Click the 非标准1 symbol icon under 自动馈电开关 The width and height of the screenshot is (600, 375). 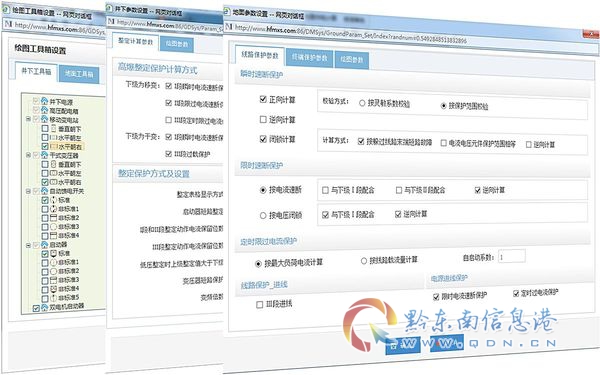[54, 209]
